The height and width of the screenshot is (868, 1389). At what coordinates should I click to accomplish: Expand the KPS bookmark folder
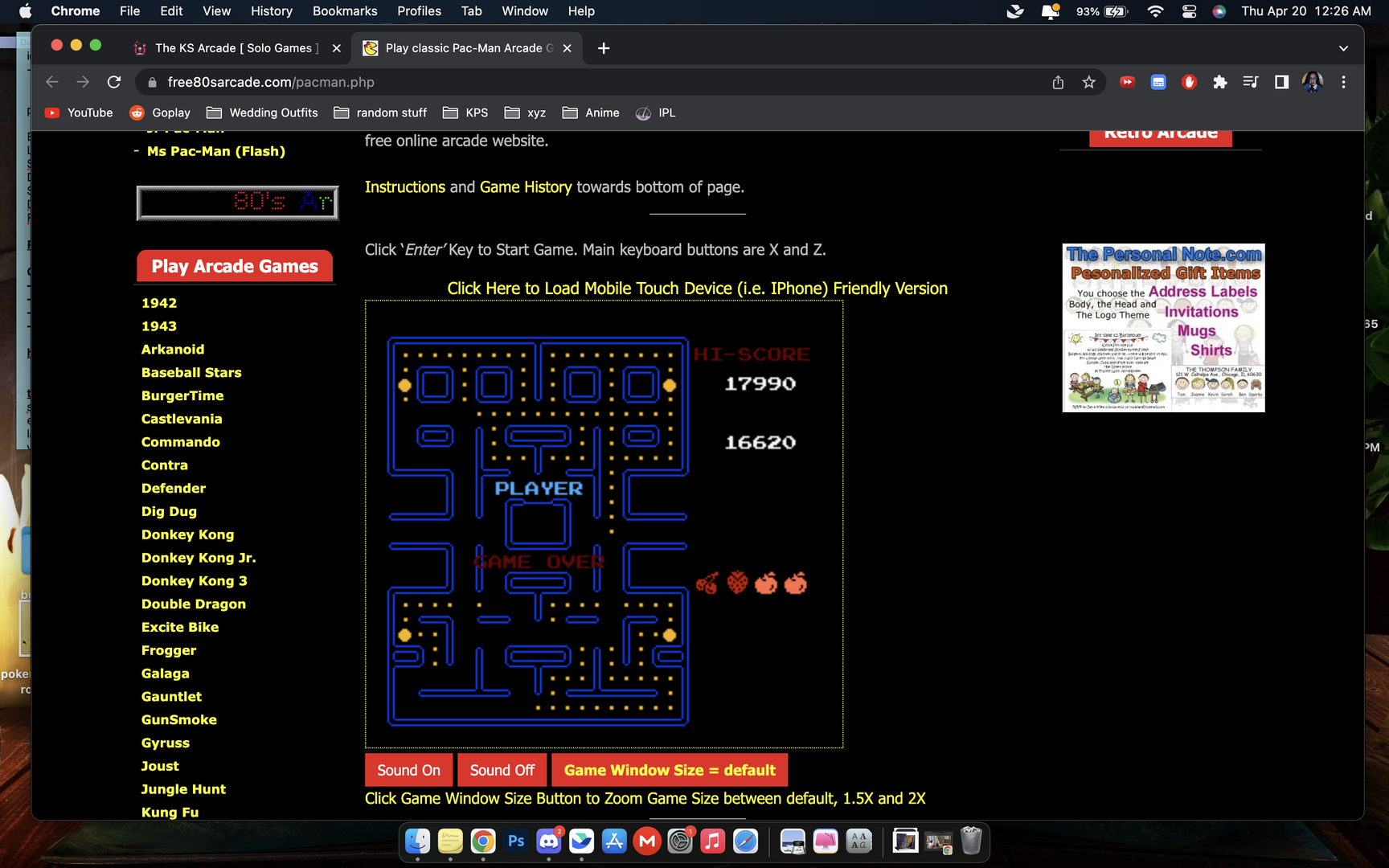click(x=465, y=113)
